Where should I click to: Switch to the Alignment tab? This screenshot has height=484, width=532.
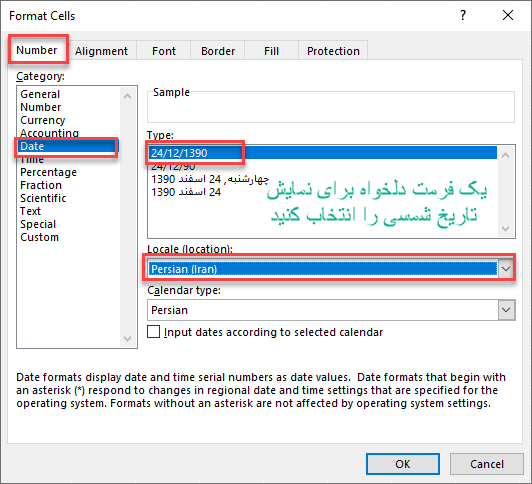pyautogui.click(x=101, y=51)
